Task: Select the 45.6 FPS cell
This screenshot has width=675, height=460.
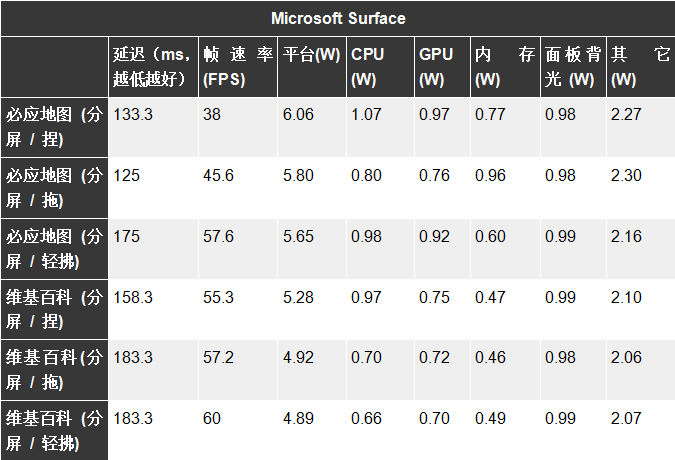Action: coord(218,176)
